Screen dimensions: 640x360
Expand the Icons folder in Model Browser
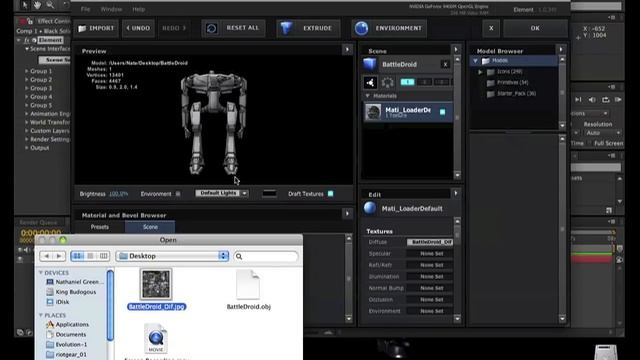tap(480, 72)
